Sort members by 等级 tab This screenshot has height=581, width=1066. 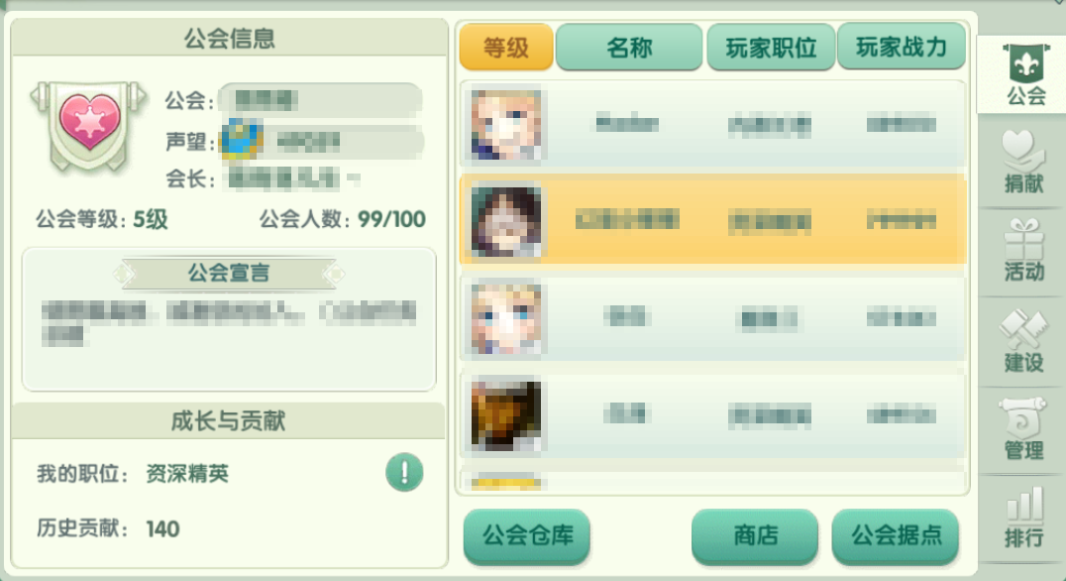tap(506, 47)
